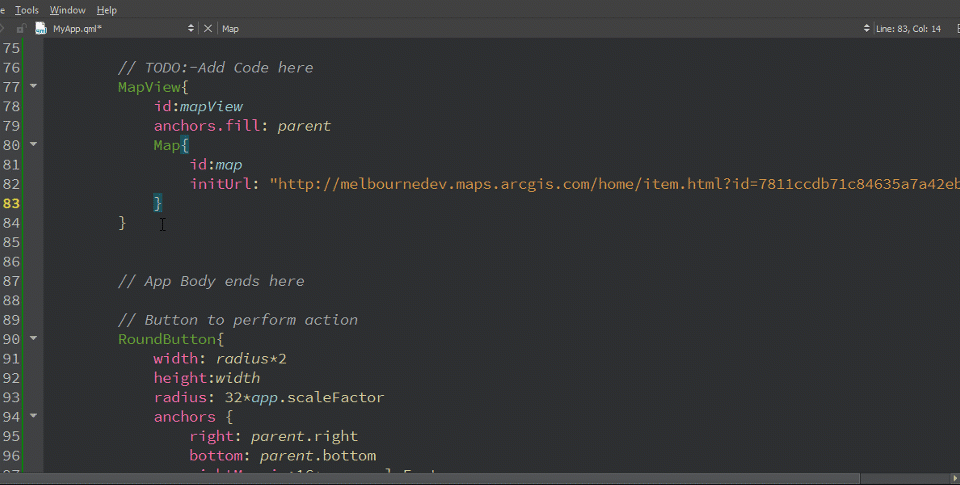Click the MapView type name on line 77
This screenshot has width=960, height=485.
[x=149, y=87]
